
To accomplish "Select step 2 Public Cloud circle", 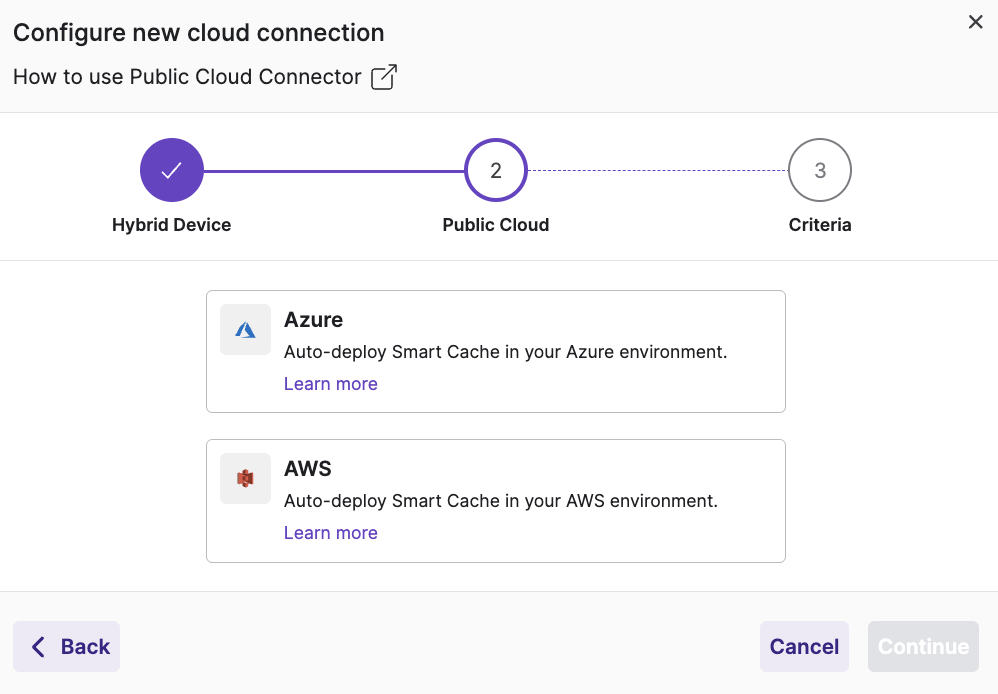I will click(x=496, y=170).
